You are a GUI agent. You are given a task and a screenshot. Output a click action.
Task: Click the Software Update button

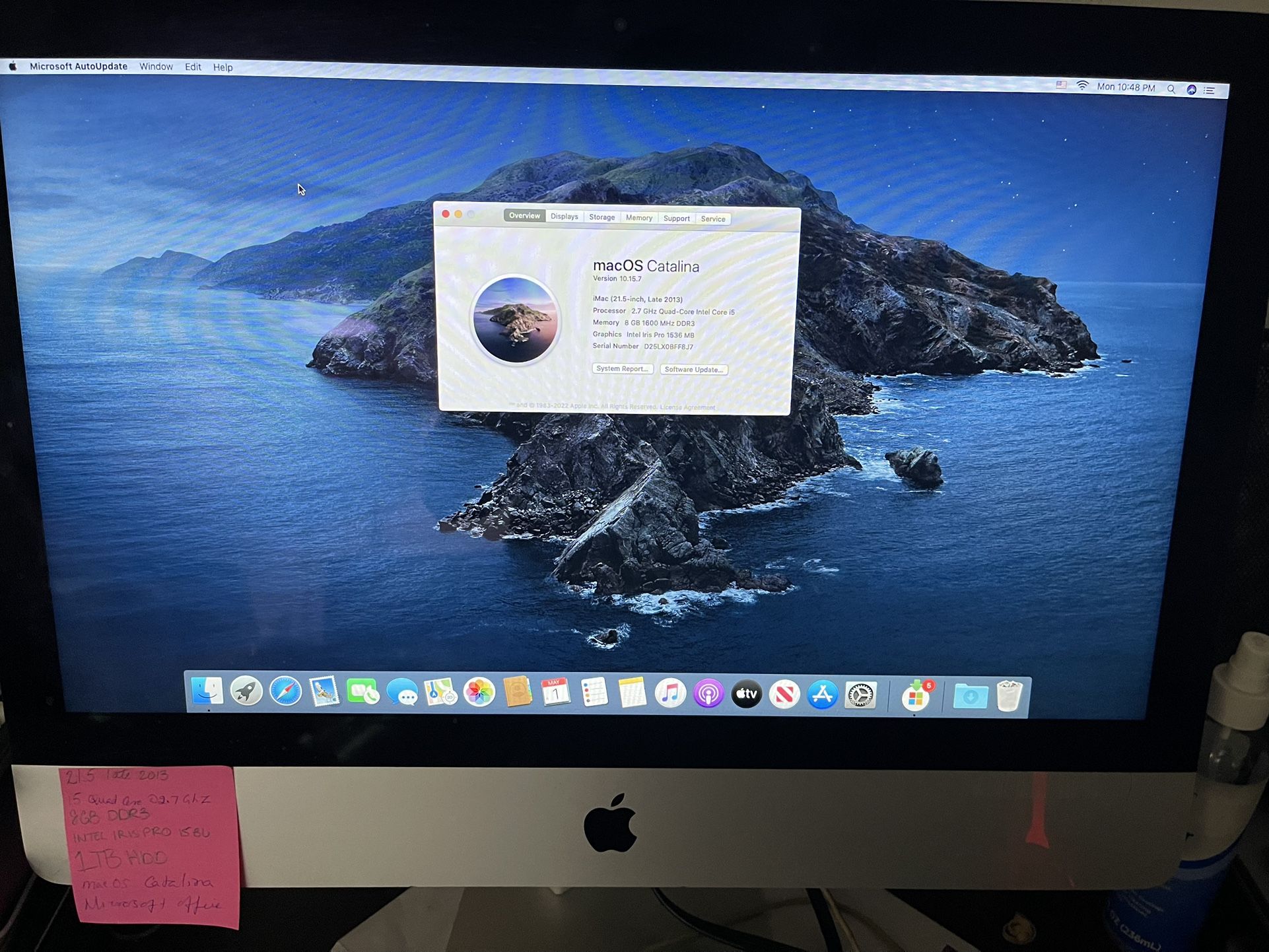click(x=693, y=370)
